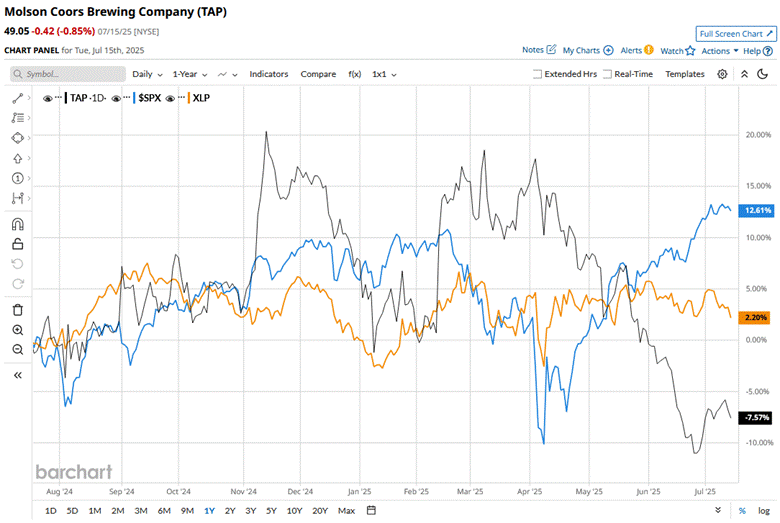Collapse the left drawing toolbar
Image resolution: width=780 pixels, height=523 pixels.
click(17, 375)
